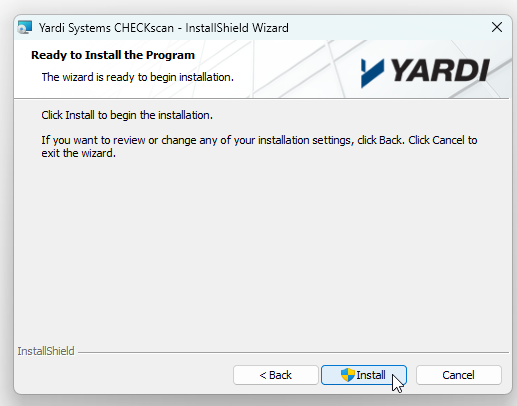Image resolution: width=517 pixels, height=406 pixels.
Task: Cancel the CHECKscan installation
Action: click(459, 375)
